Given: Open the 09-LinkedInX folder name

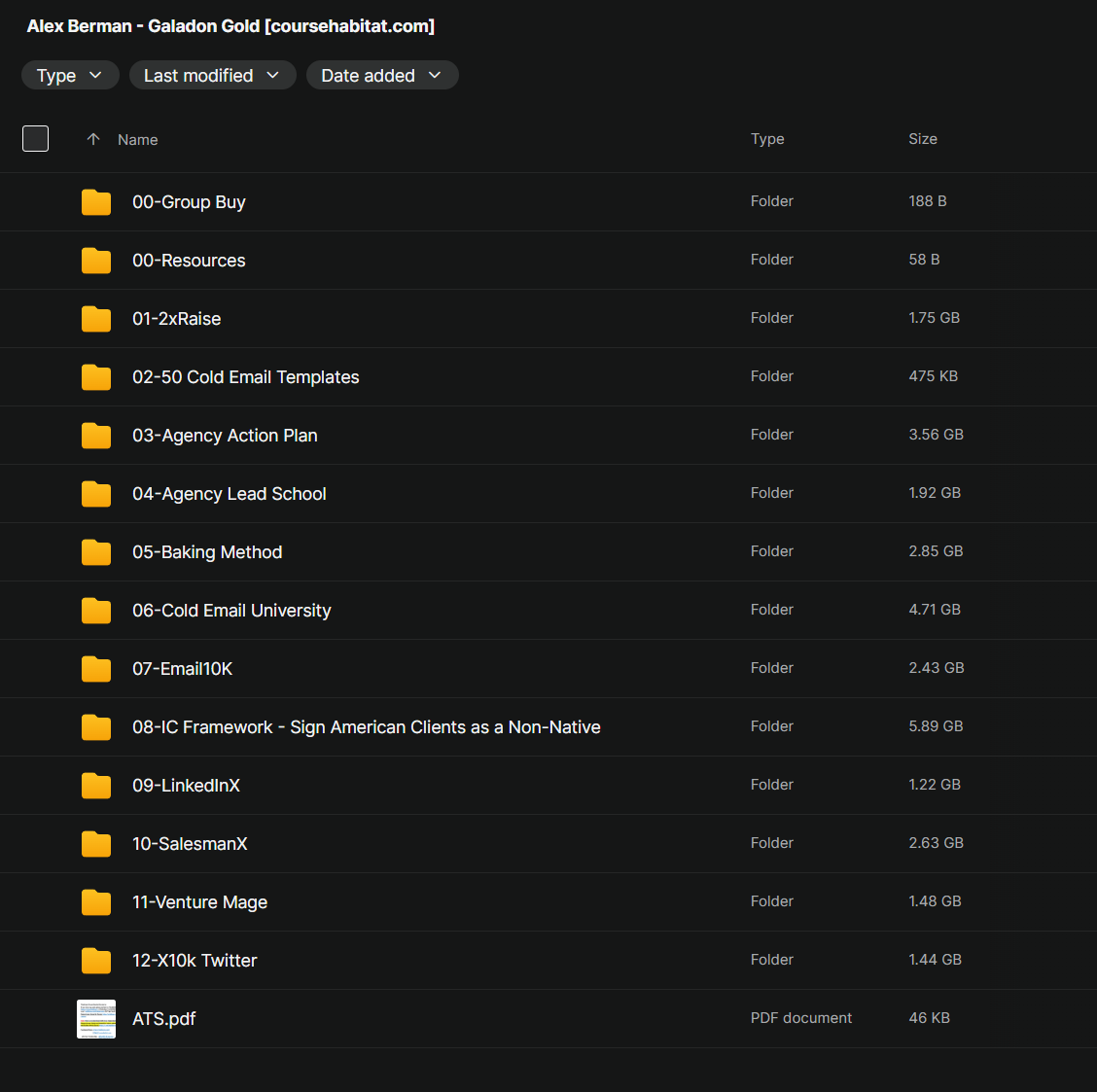Looking at the screenshot, I should [x=186, y=786].
